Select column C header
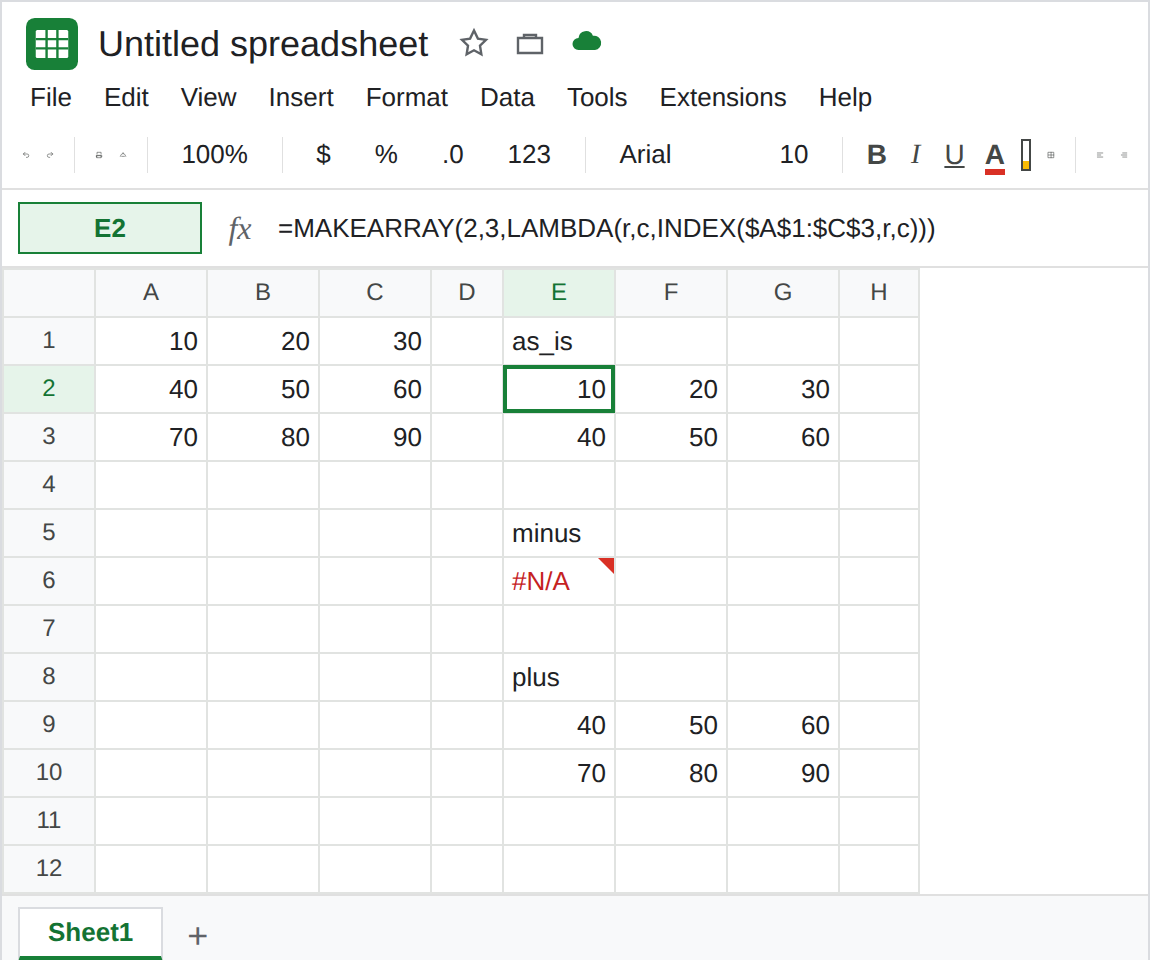1150x960 pixels. click(x=375, y=292)
